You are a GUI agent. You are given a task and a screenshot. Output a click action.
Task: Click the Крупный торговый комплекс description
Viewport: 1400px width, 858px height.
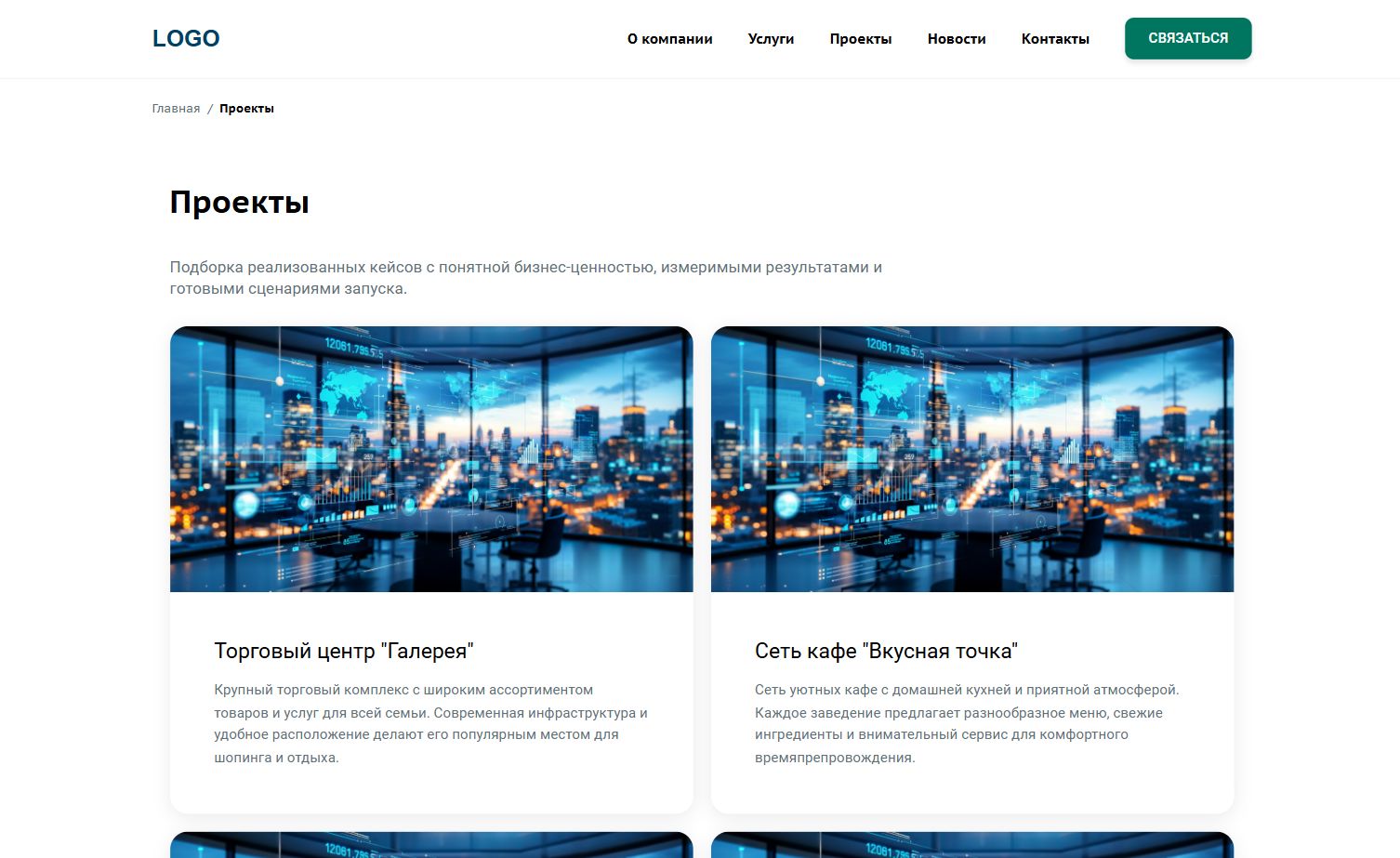(x=431, y=723)
